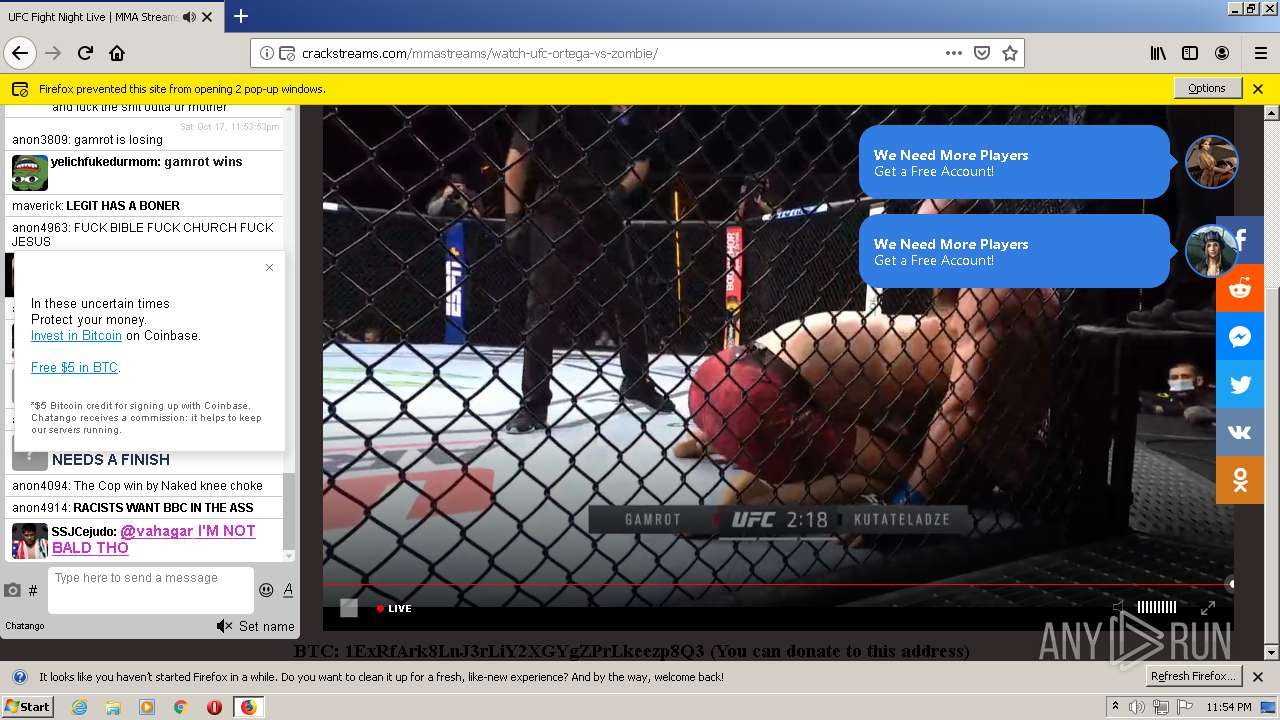The width and height of the screenshot is (1280, 720).
Task: Show site information in address bar
Action: point(267,53)
